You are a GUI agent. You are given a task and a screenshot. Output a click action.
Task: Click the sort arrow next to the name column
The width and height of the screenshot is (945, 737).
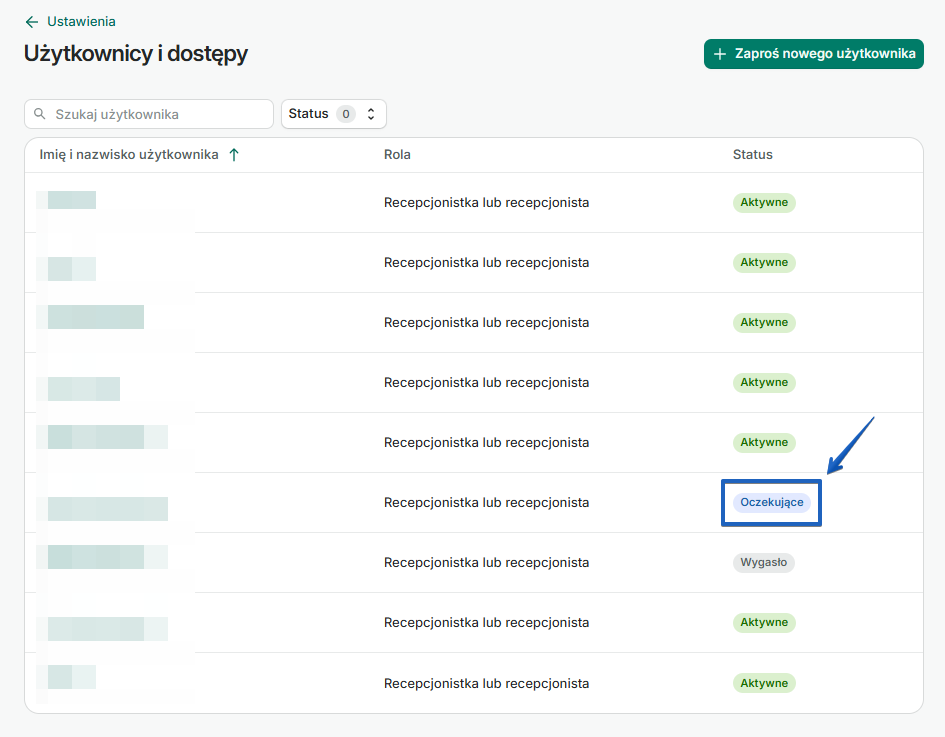(234, 155)
